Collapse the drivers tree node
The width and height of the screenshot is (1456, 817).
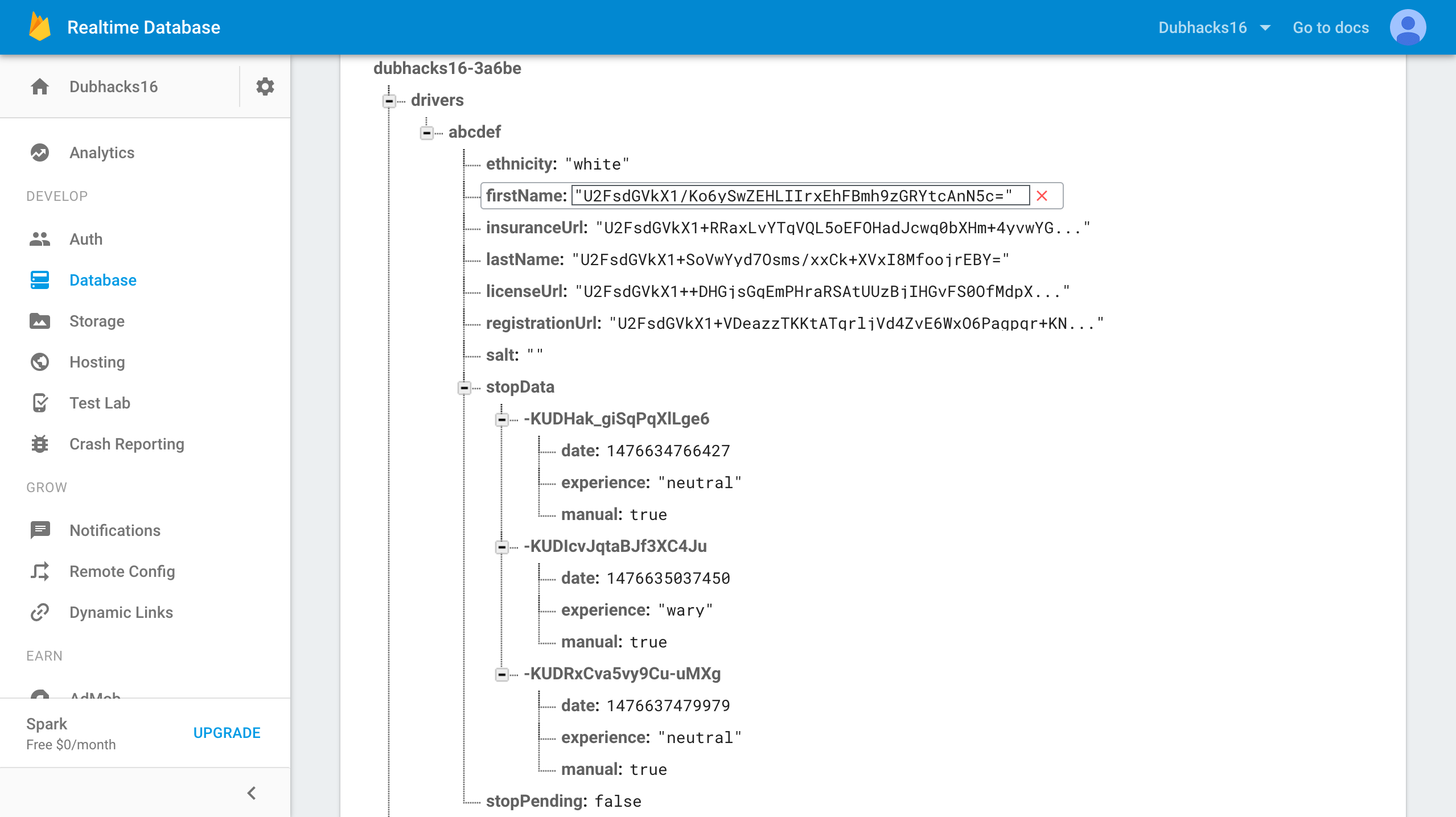[x=389, y=101]
